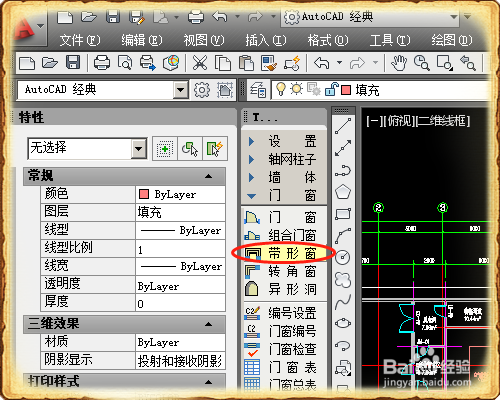This screenshot has width=500, height=400.
Task: Open title bar workspace dropdown arrow
Action: (454, 17)
